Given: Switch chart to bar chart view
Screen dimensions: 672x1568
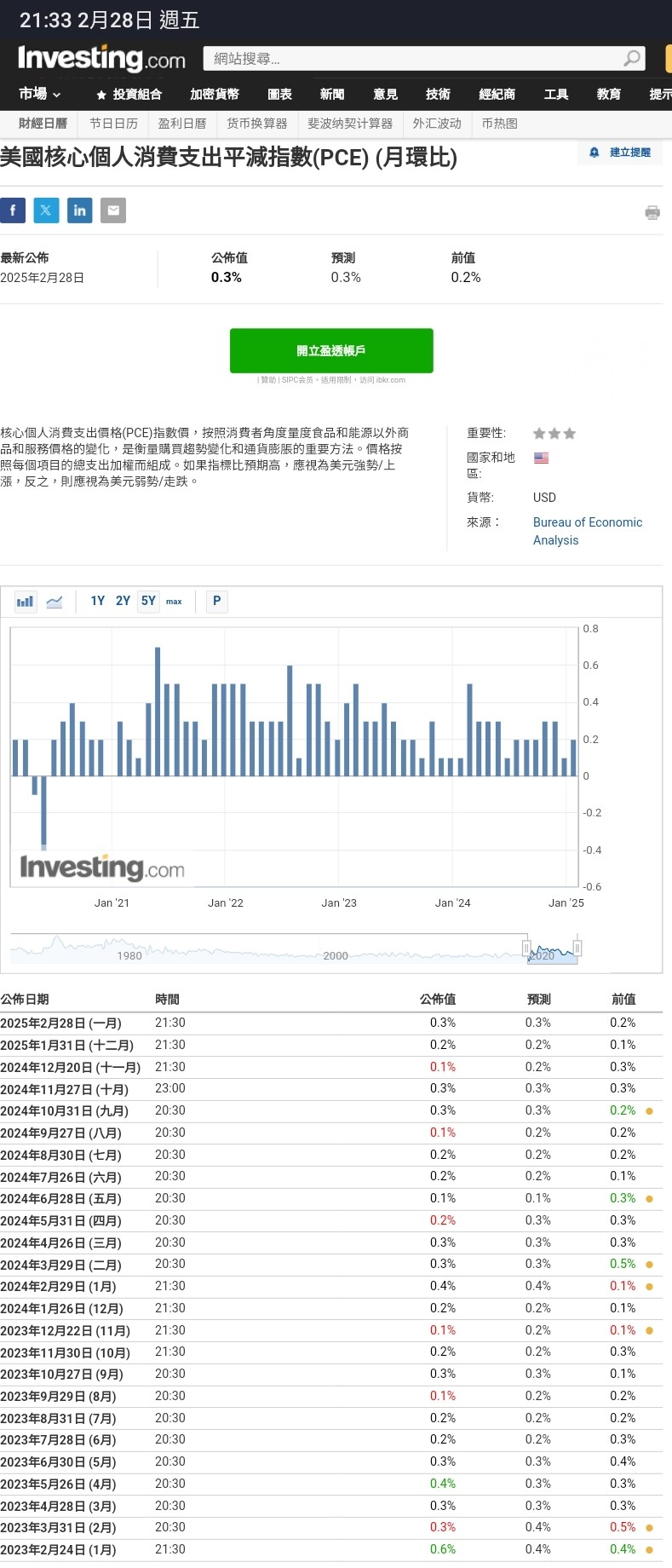Looking at the screenshot, I should pyautogui.click(x=25, y=601).
